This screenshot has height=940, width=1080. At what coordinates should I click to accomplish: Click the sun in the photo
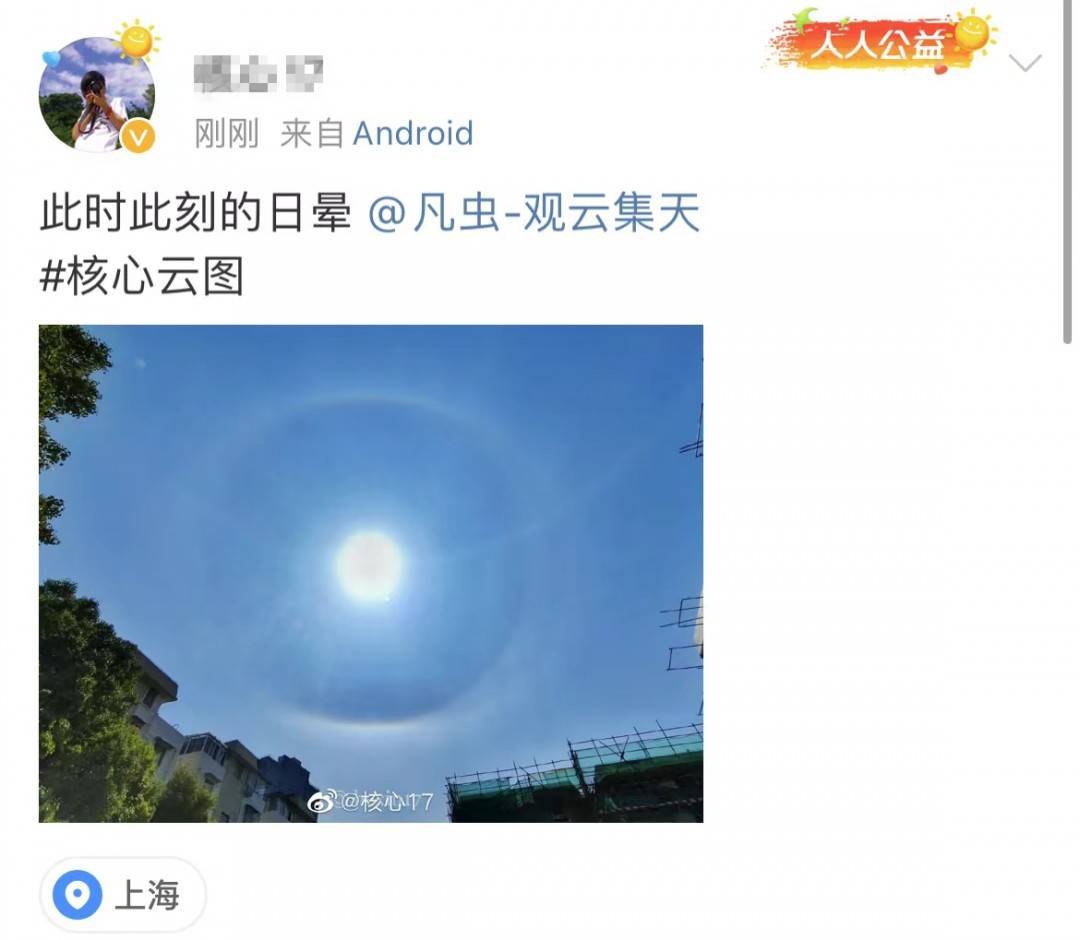369,565
